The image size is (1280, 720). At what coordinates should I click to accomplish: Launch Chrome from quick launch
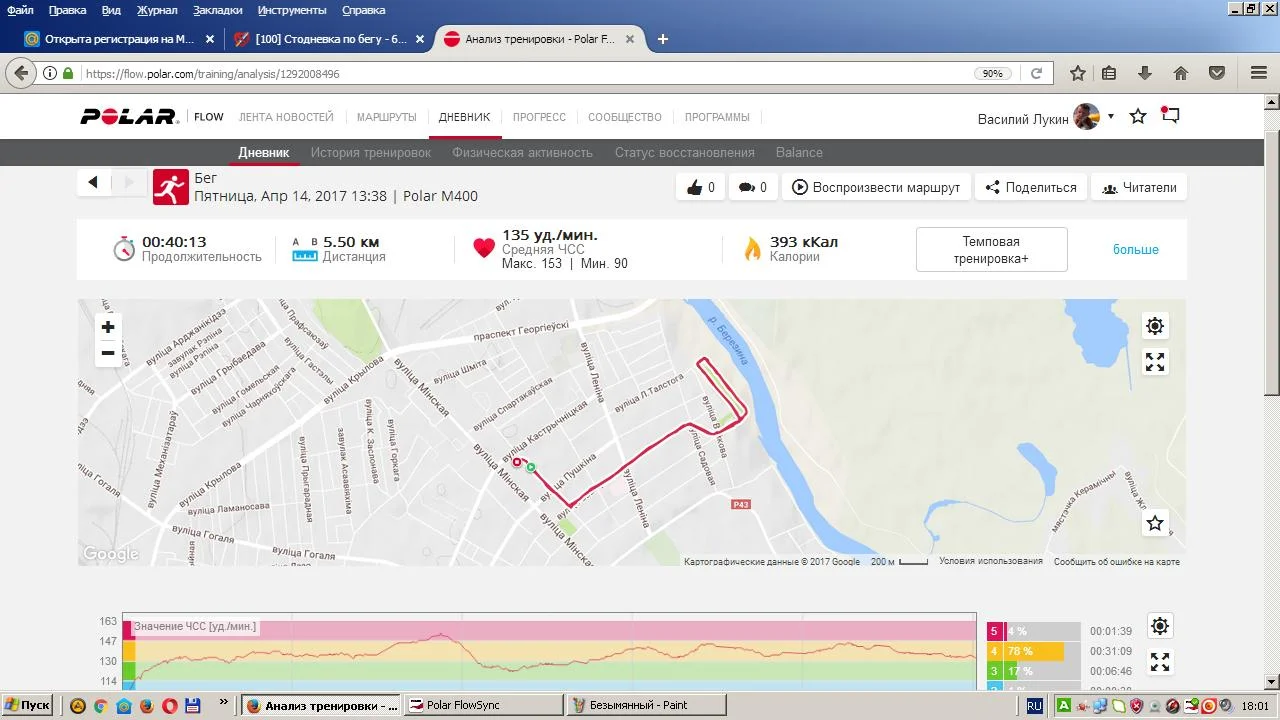click(101, 705)
